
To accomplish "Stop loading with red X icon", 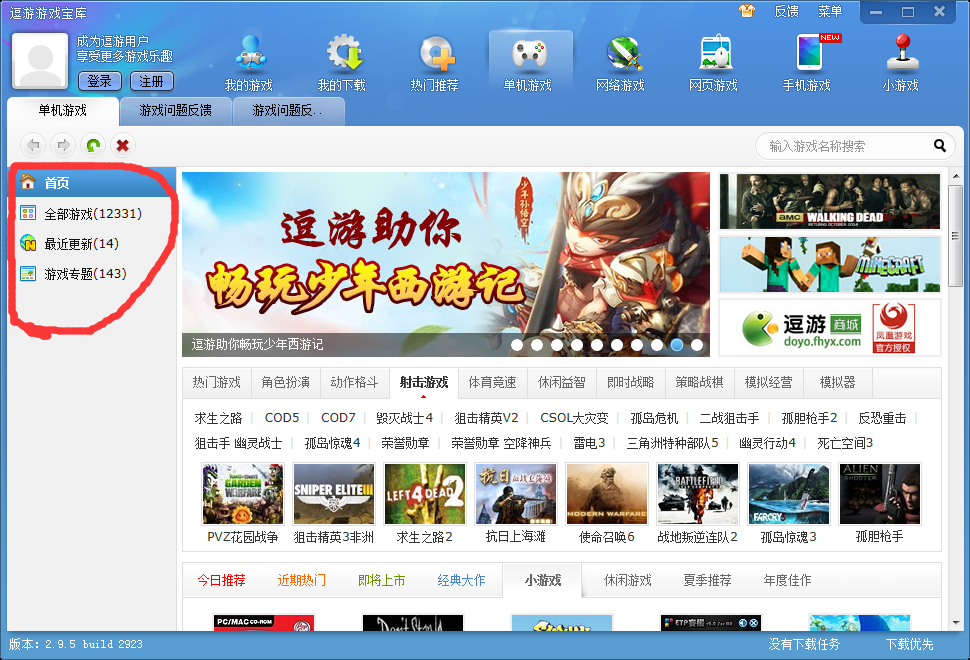I will tap(122, 145).
